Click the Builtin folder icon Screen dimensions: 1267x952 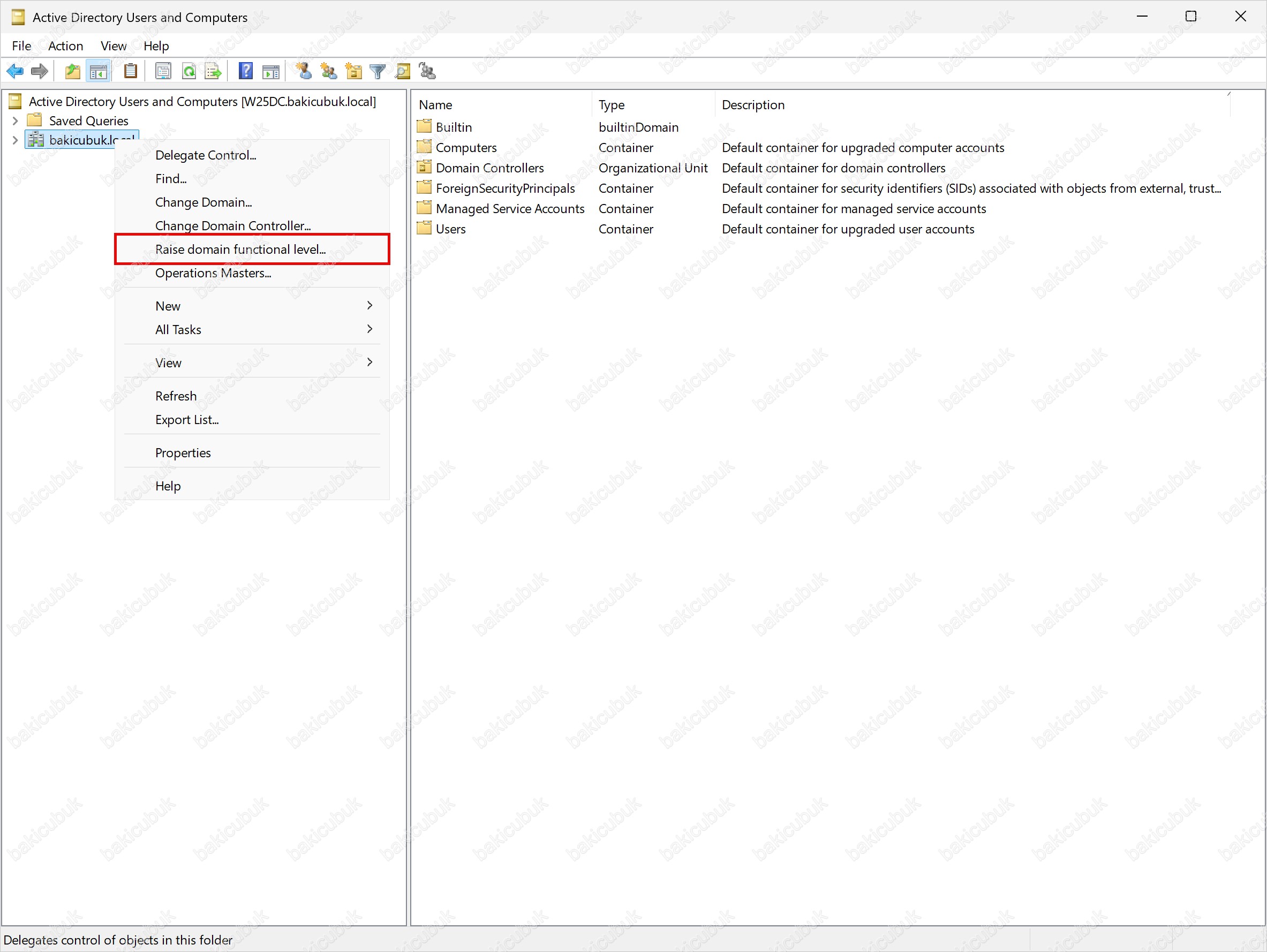pyautogui.click(x=425, y=126)
